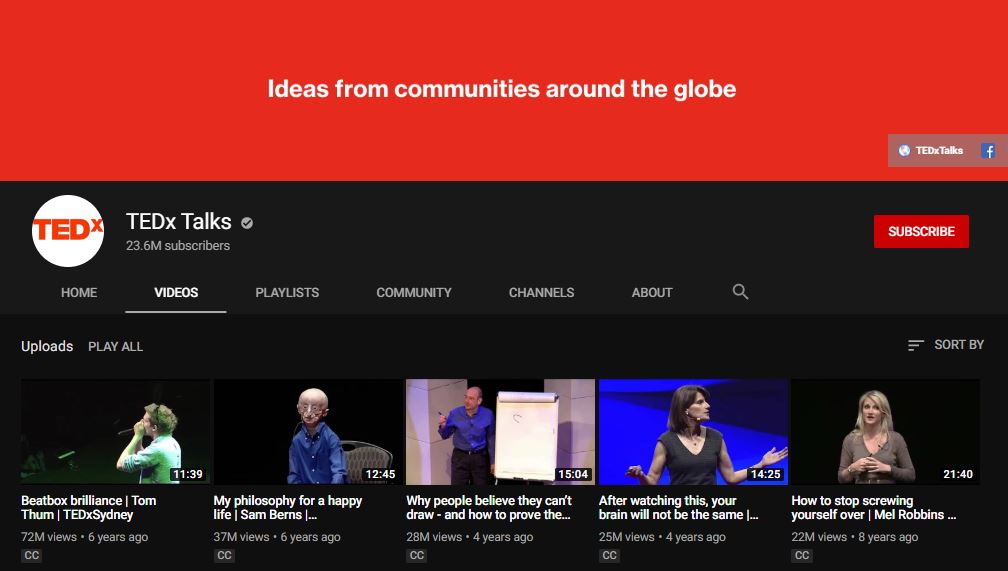The image size is (1008, 571).
Task: Click the 23.6M subscribers text
Action: point(178,246)
